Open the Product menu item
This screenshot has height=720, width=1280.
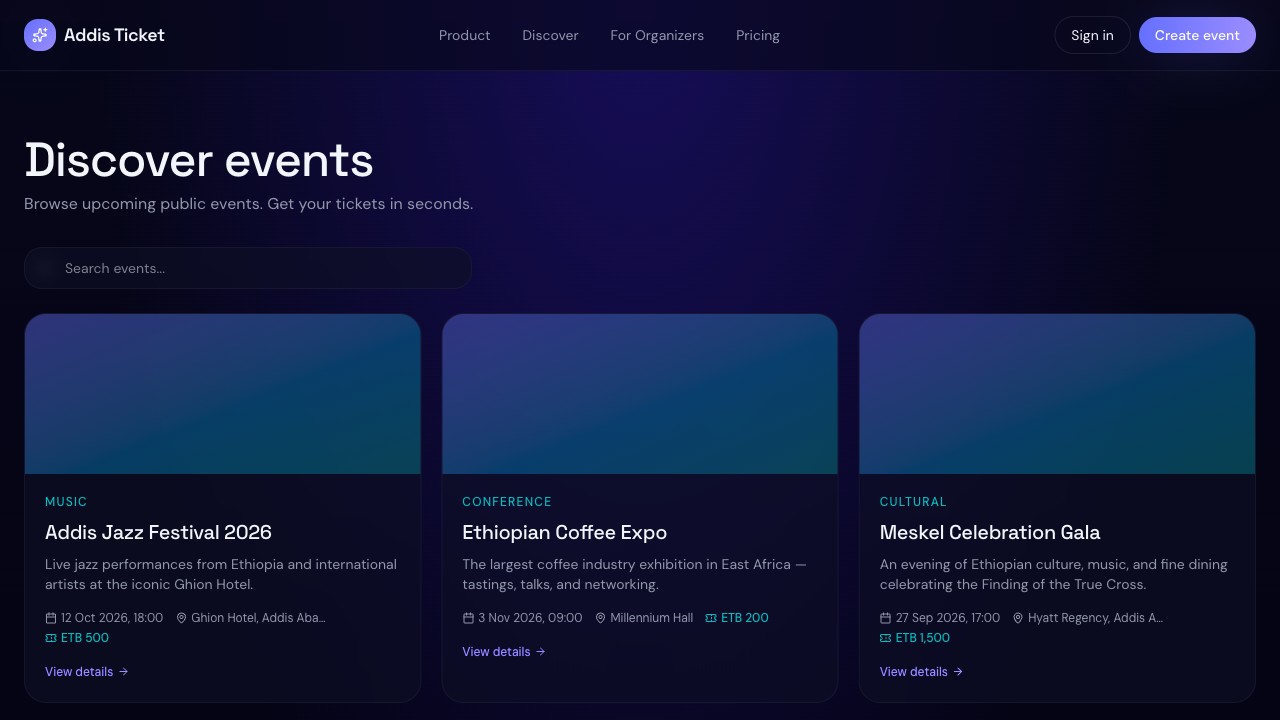tap(465, 35)
